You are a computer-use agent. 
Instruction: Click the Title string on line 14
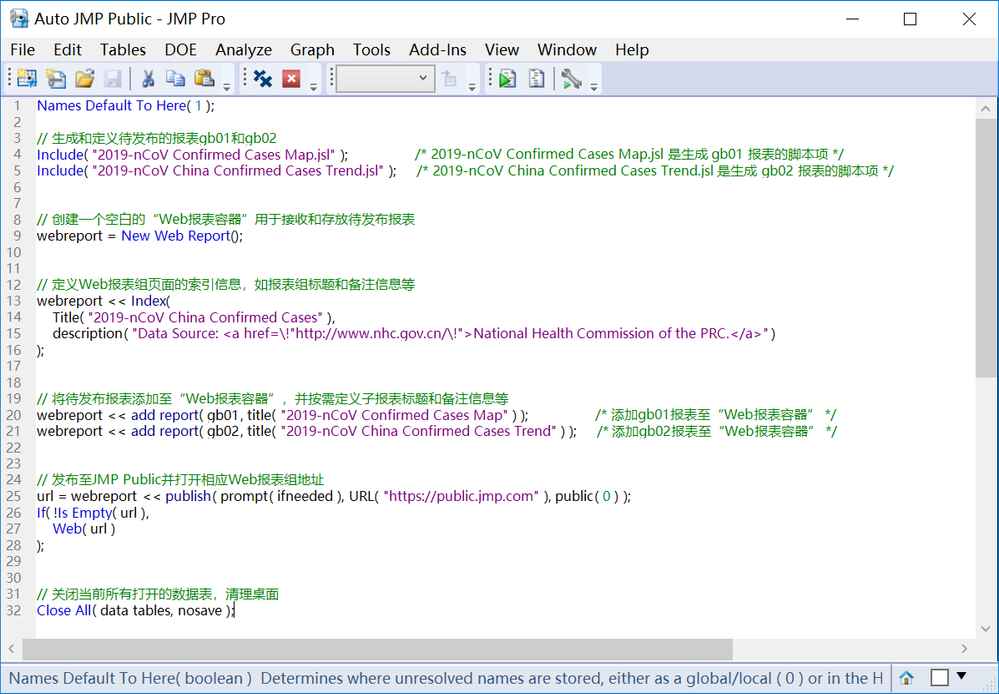tap(206, 317)
